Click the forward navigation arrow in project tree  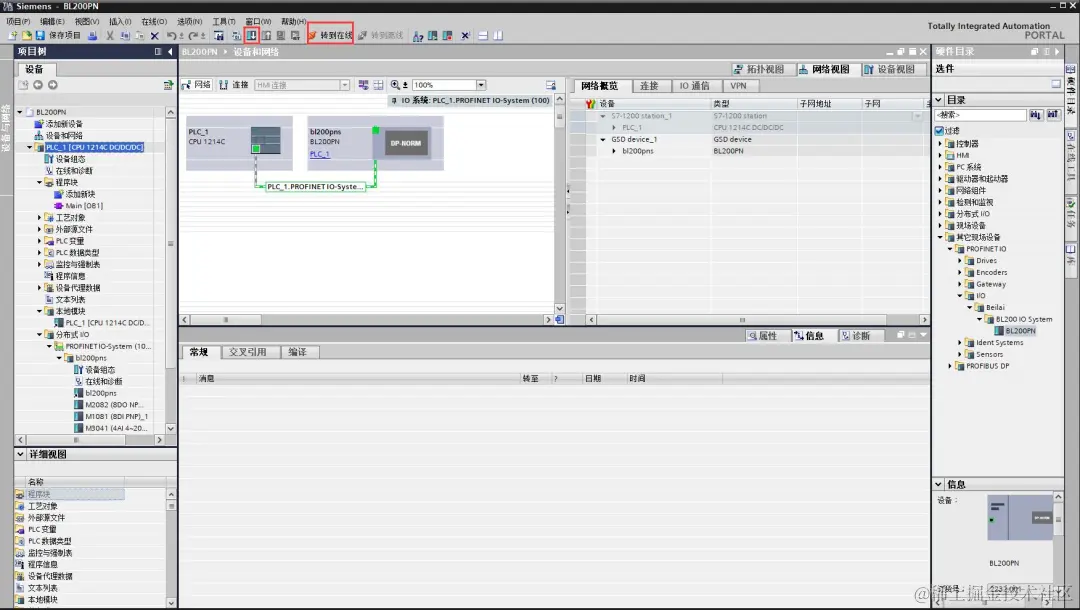[52, 85]
